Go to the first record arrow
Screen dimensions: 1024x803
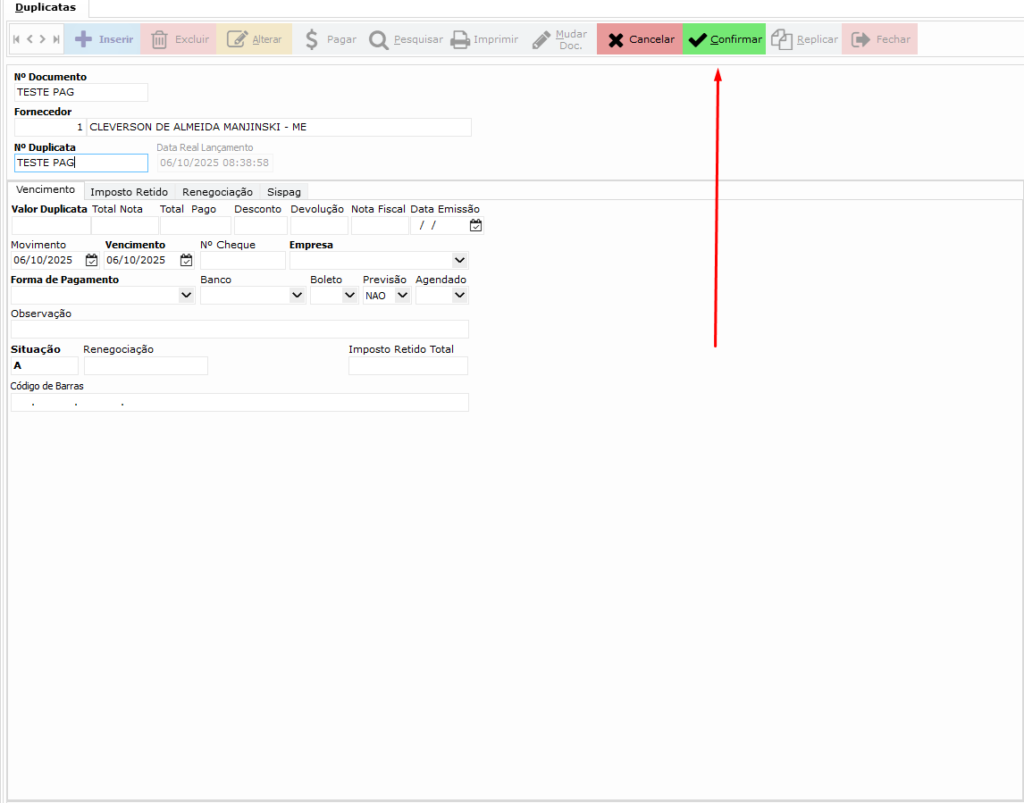click(16, 40)
